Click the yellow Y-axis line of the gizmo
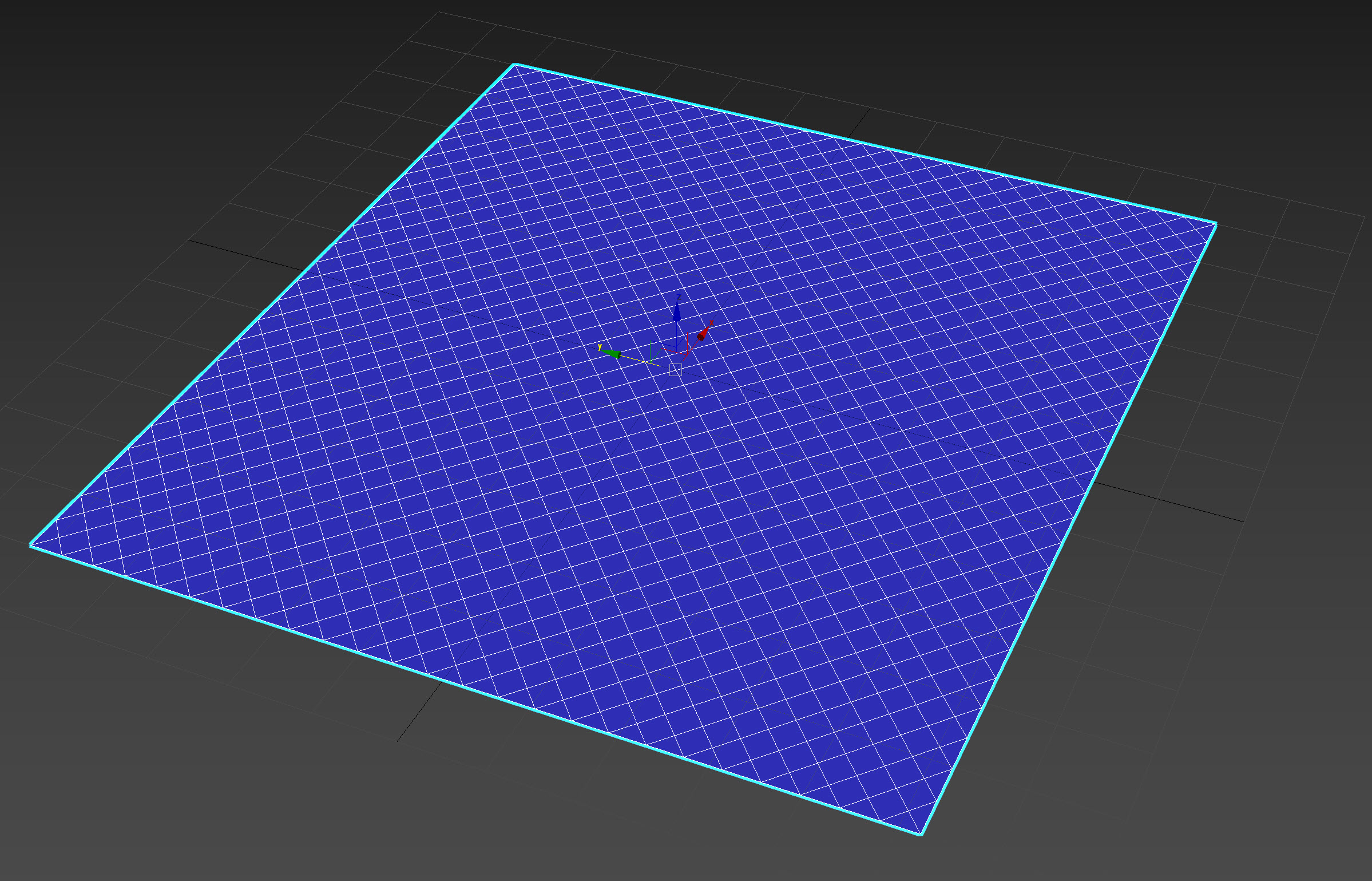 635,359
